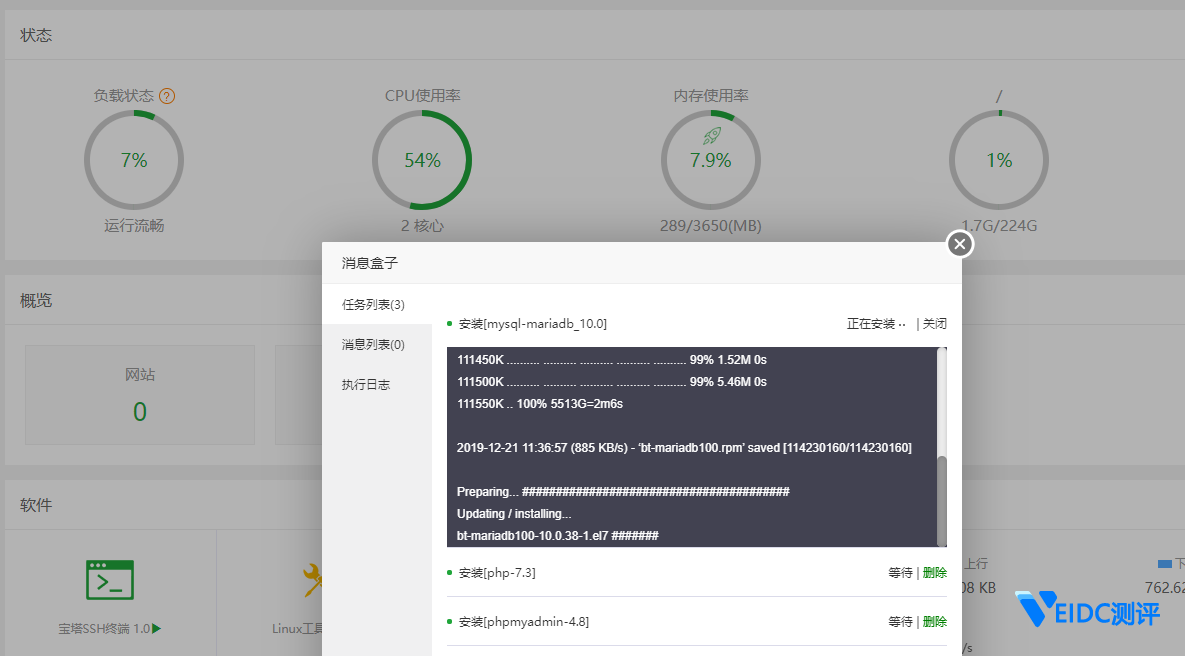Click the install log scrollbar thumb

942,500
